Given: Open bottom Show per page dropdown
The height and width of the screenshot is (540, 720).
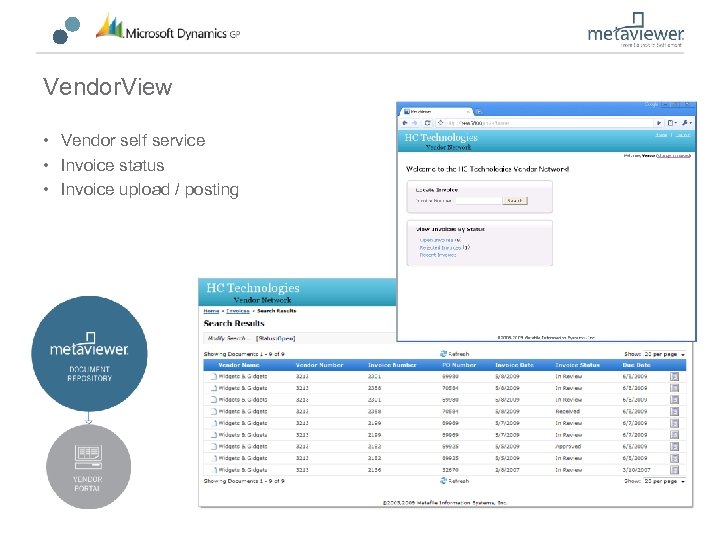Looking at the screenshot, I should (664, 481).
